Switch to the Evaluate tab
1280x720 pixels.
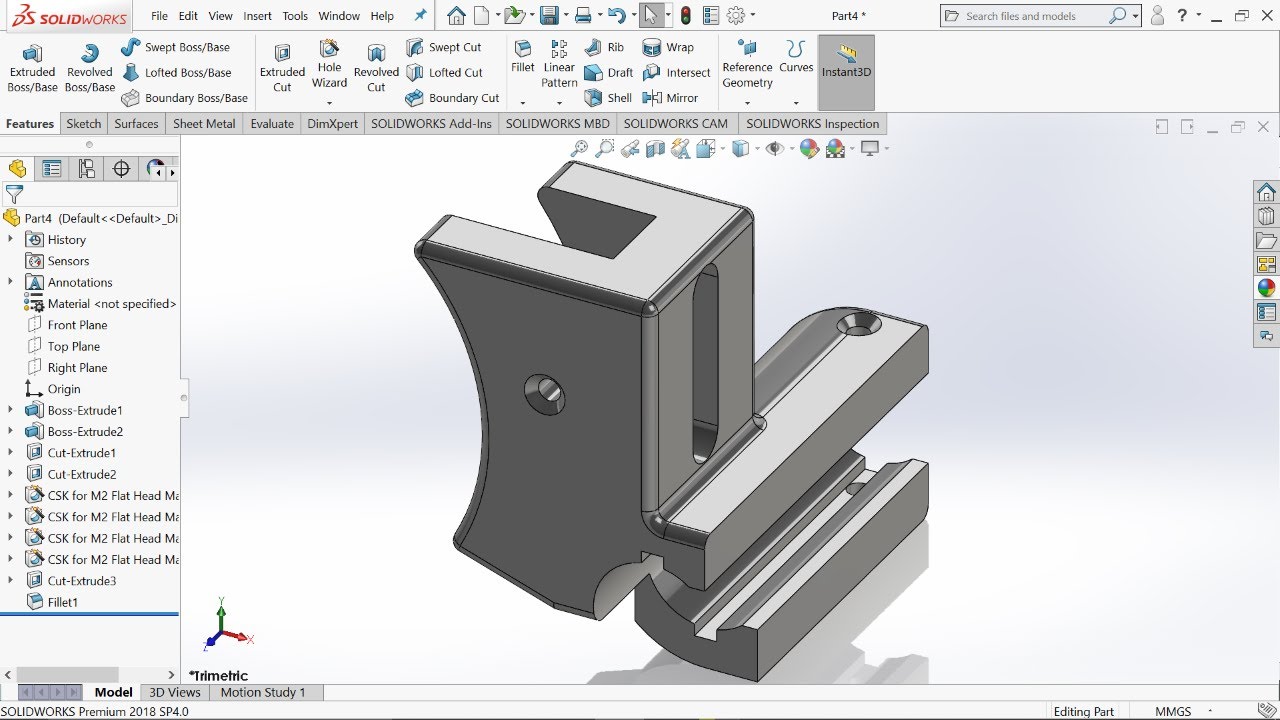click(272, 124)
